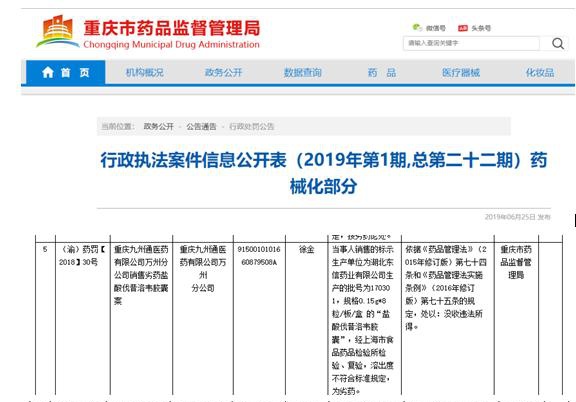Click the search magnifier icon
The width and height of the screenshot is (576, 402).
click(x=558, y=43)
